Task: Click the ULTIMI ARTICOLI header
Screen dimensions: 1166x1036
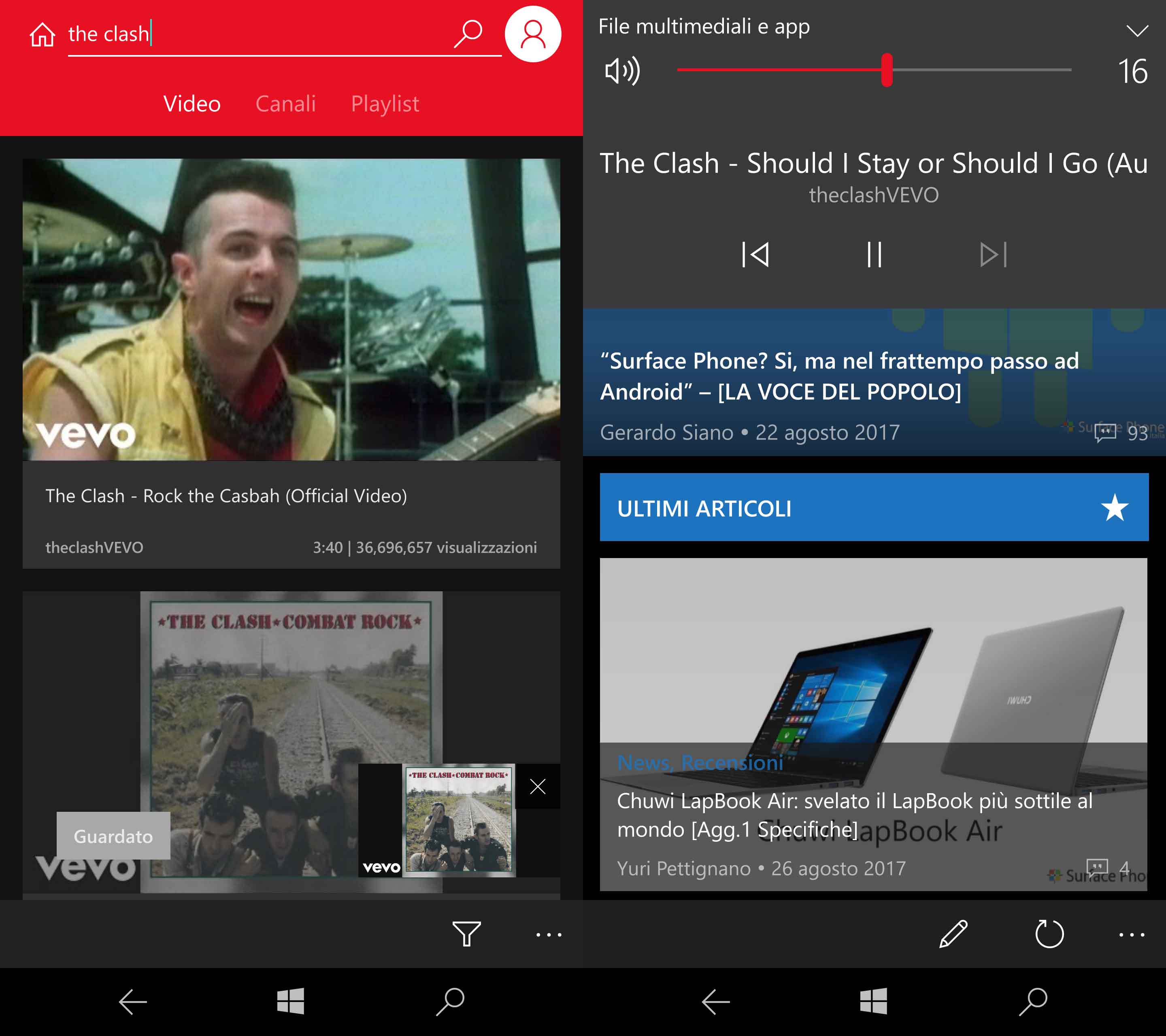Action: click(x=874, y=507)
